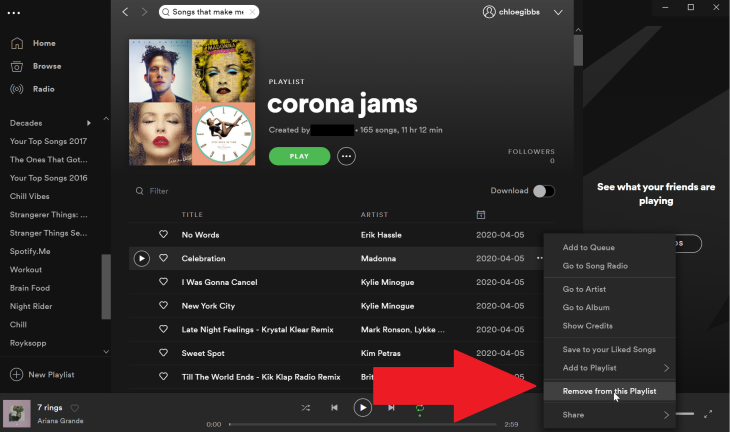Image resolution: width=730 pixels, height=432 pixels.
Task: Expand the Add to Playlist submenu
Action: pyautogui.click(x=609, y=368)
